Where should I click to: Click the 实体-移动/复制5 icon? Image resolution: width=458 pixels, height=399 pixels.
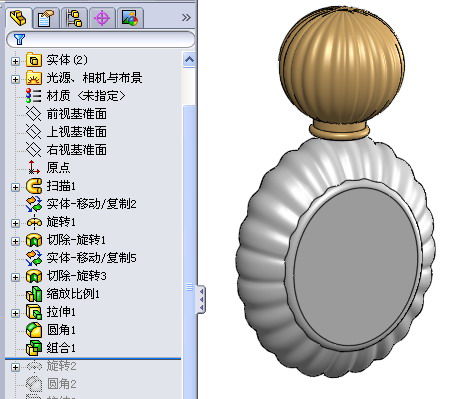coord(34,258)
